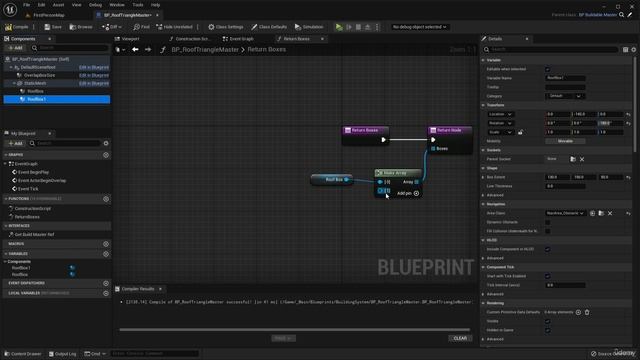Open Category Default dropdown
This screenshot has width=640, height=360.
point(565,96)
